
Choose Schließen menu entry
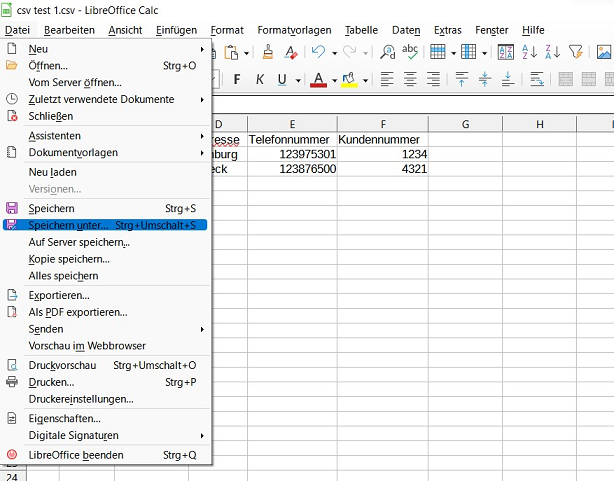click(x=105, y=116)
